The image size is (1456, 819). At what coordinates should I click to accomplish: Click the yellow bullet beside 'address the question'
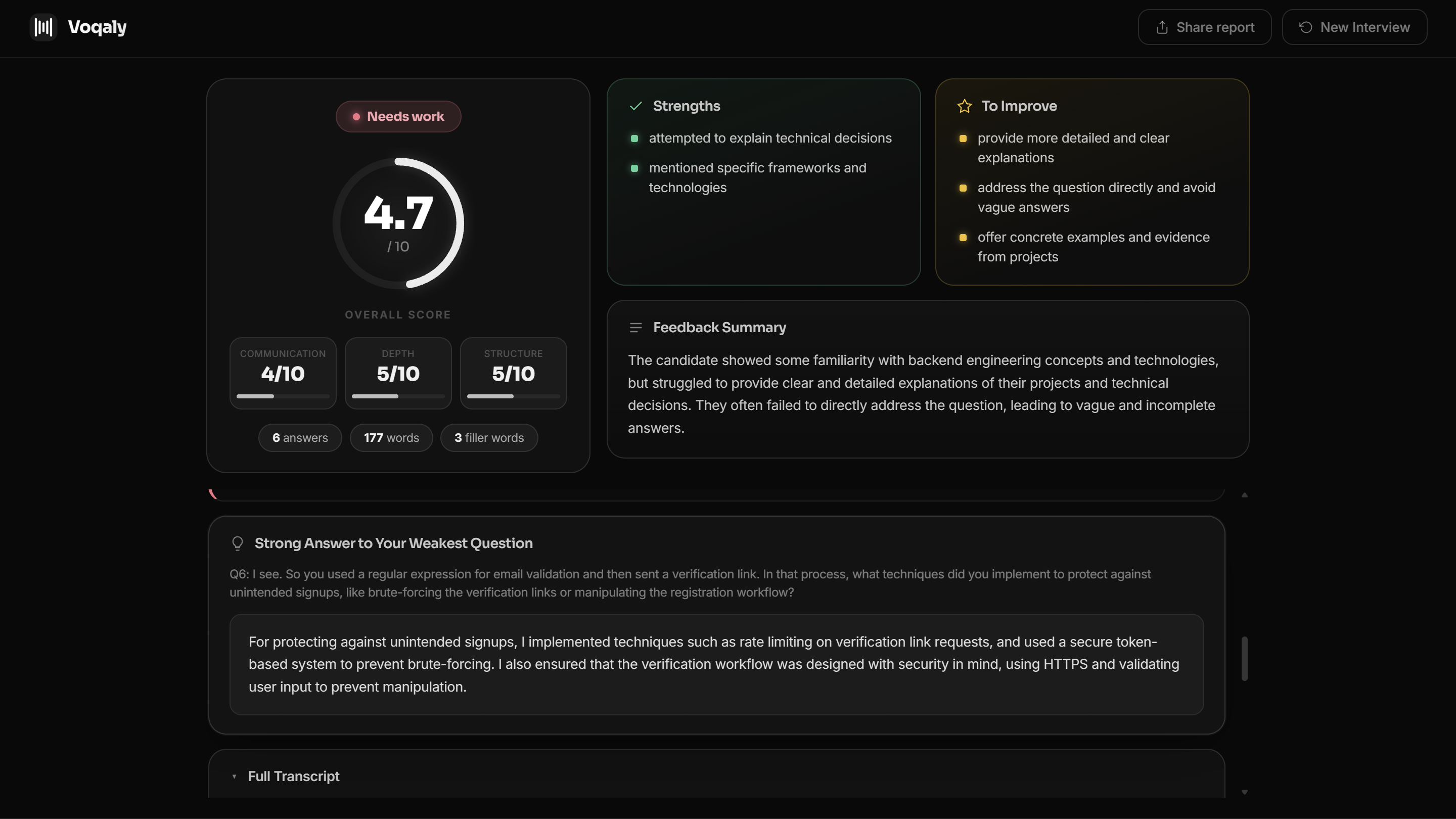coord(963,188)
